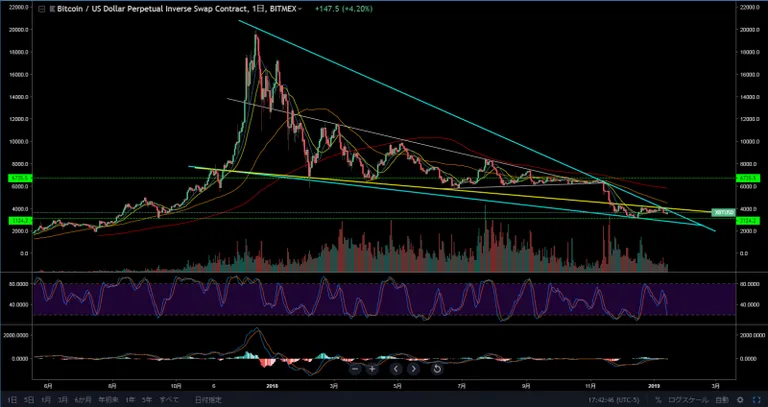
Task: Select the 6か月 time range
Action: [82, 400]
